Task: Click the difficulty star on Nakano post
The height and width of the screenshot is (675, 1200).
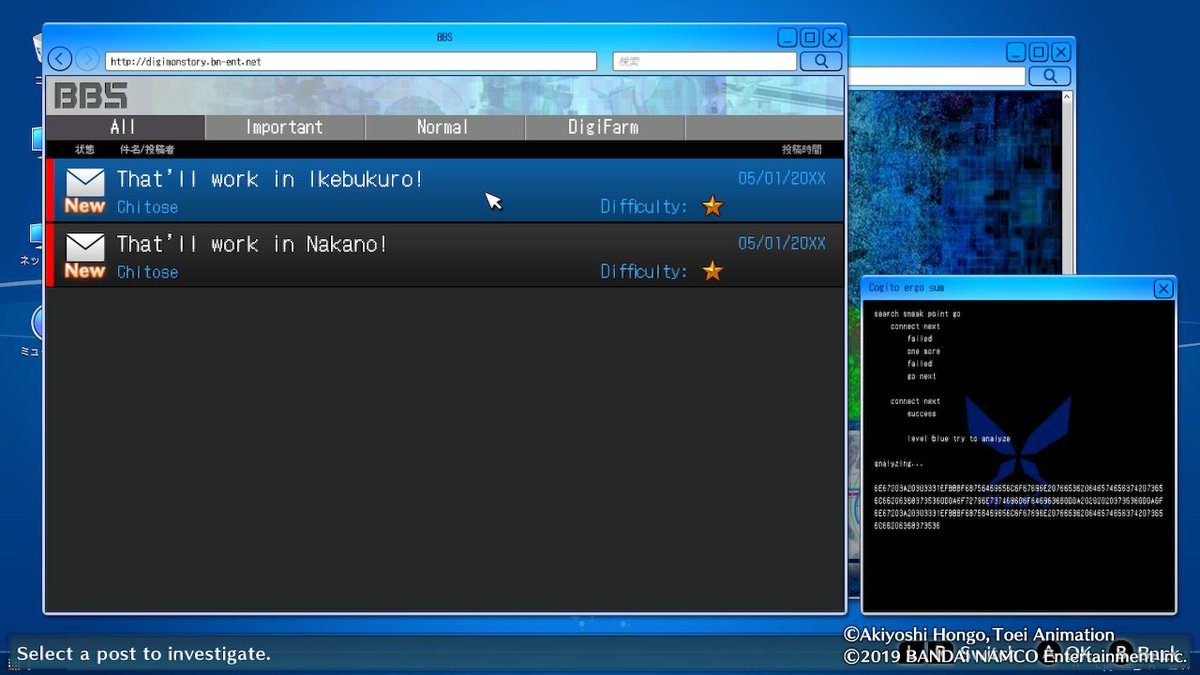Action: (712, 271)
